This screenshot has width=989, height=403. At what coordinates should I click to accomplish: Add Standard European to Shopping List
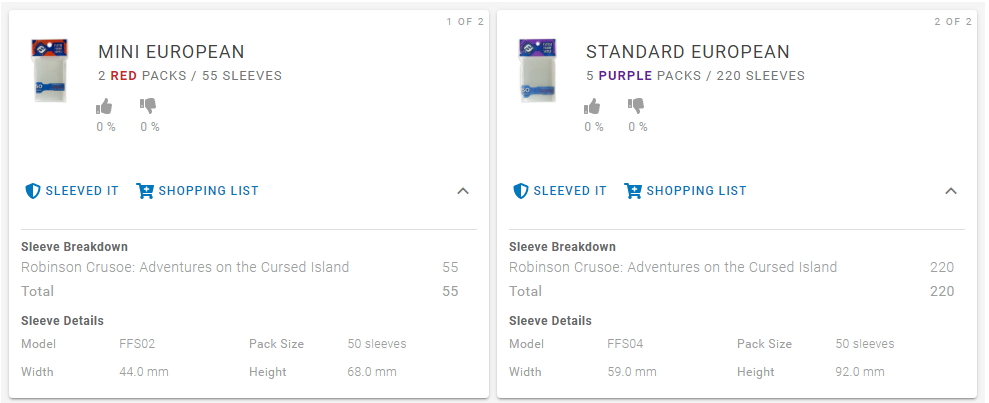(x=686, y=191)
